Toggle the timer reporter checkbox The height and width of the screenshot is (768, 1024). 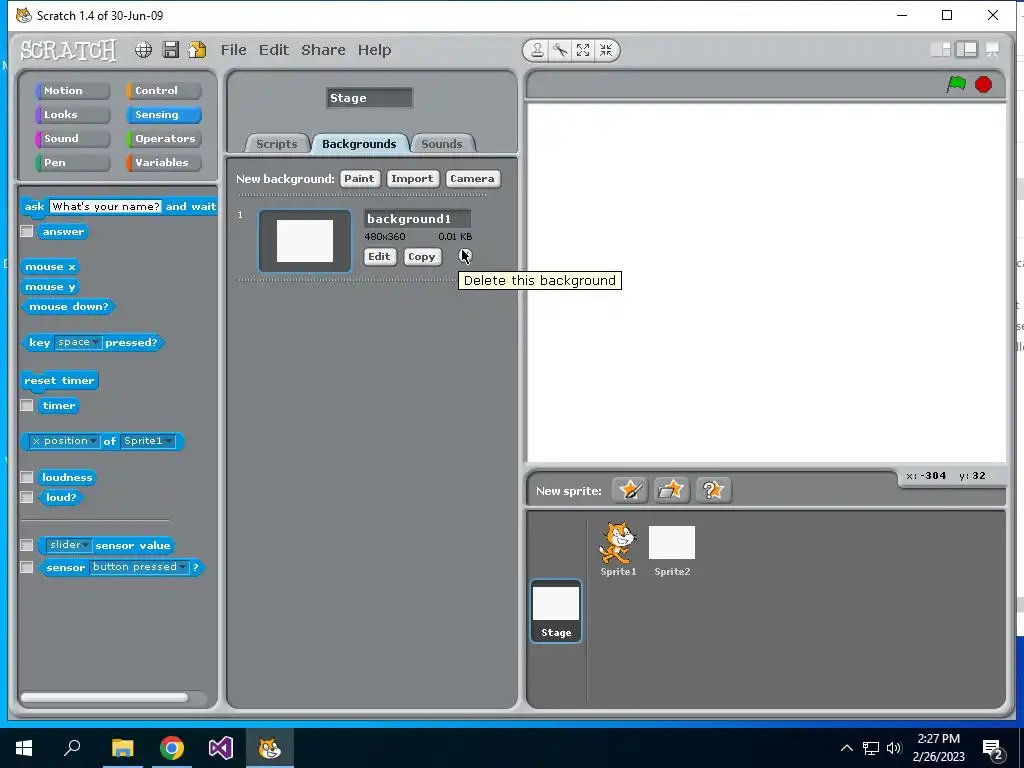pos(27,406)
